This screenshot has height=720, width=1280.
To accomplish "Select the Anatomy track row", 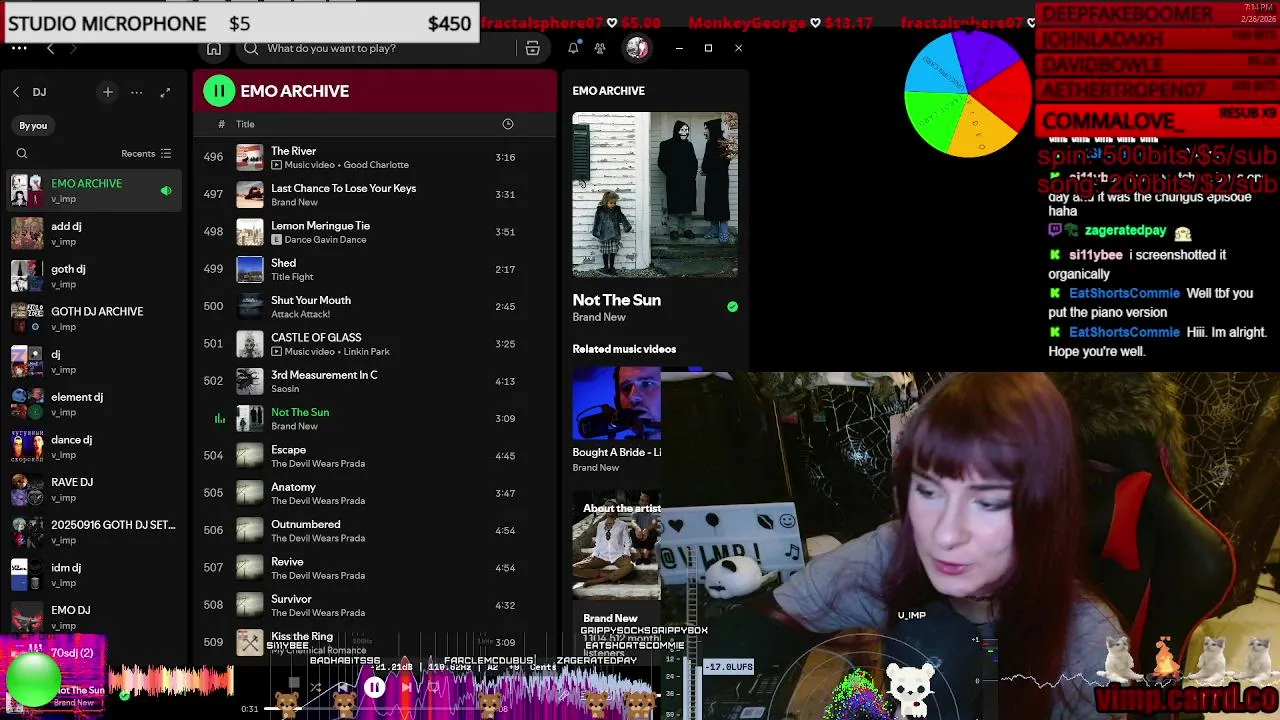I will pos(374,493).
